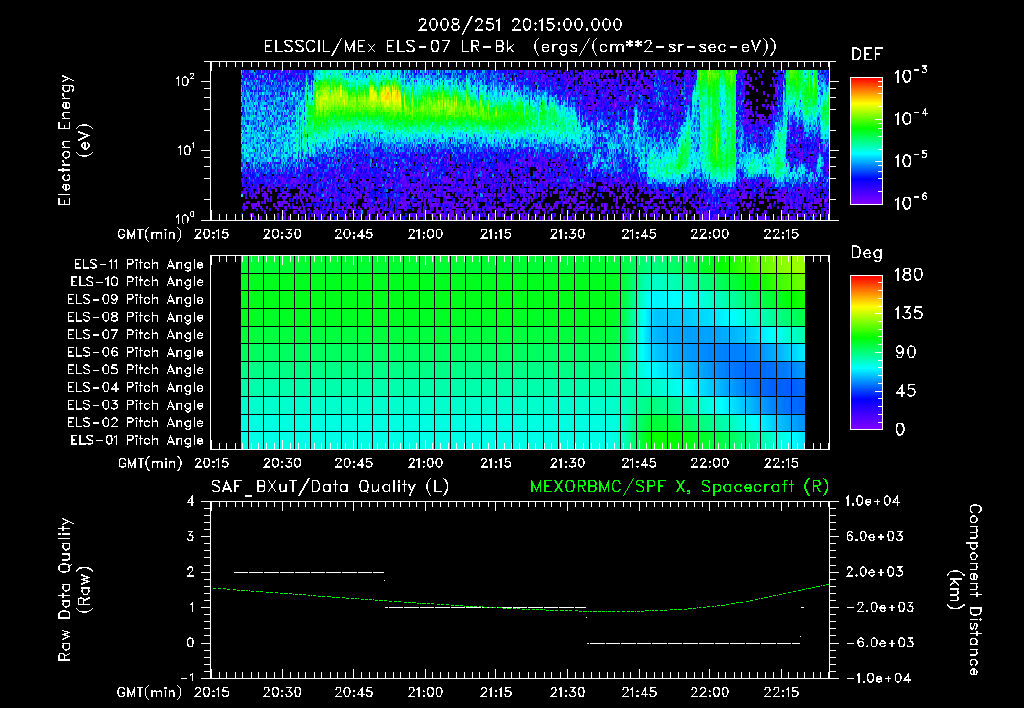Select the ELS-09 Pitch Angle row label
The image size is (1024, 708).
coord(135,300)
